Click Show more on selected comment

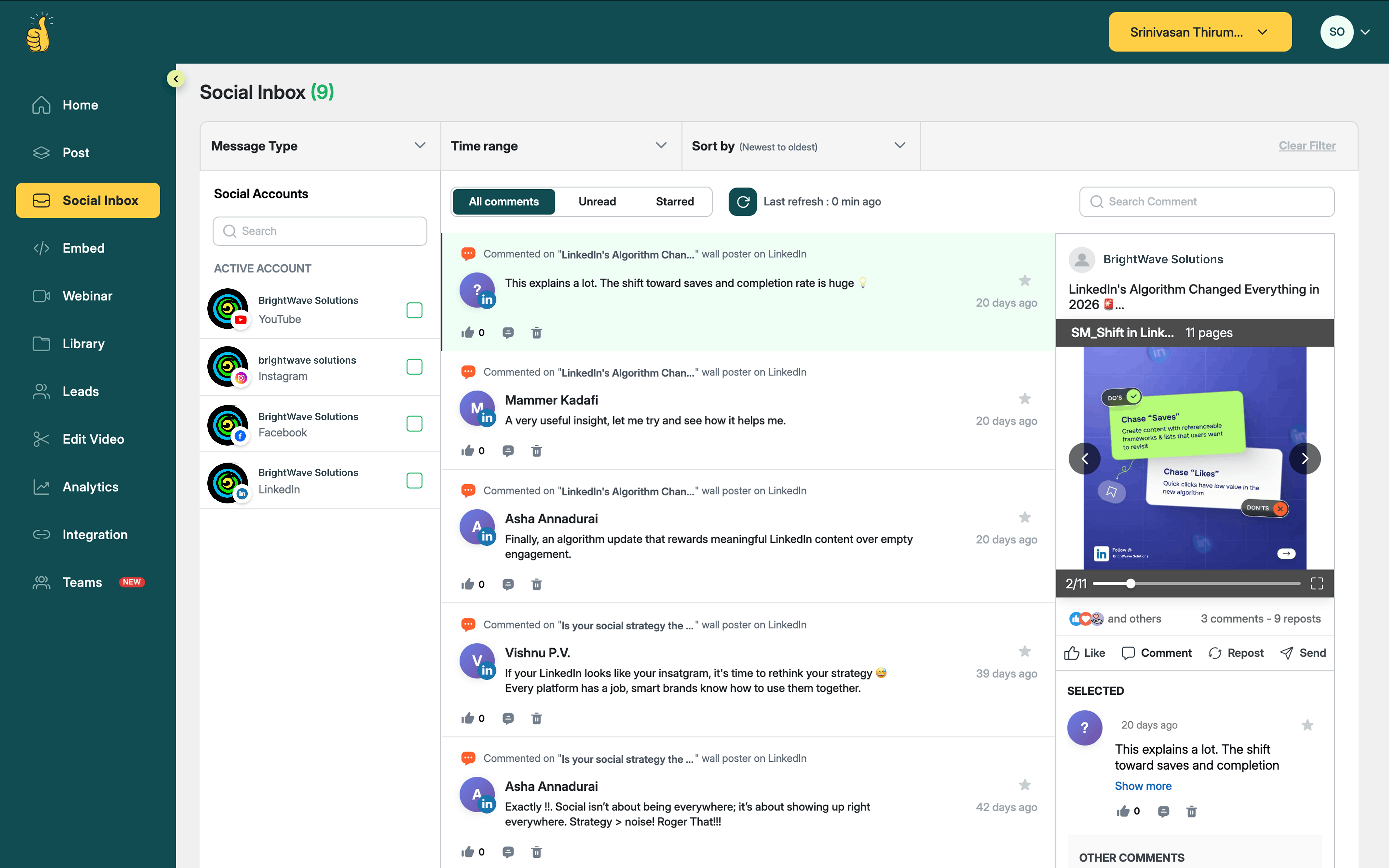pos(1143,786)
